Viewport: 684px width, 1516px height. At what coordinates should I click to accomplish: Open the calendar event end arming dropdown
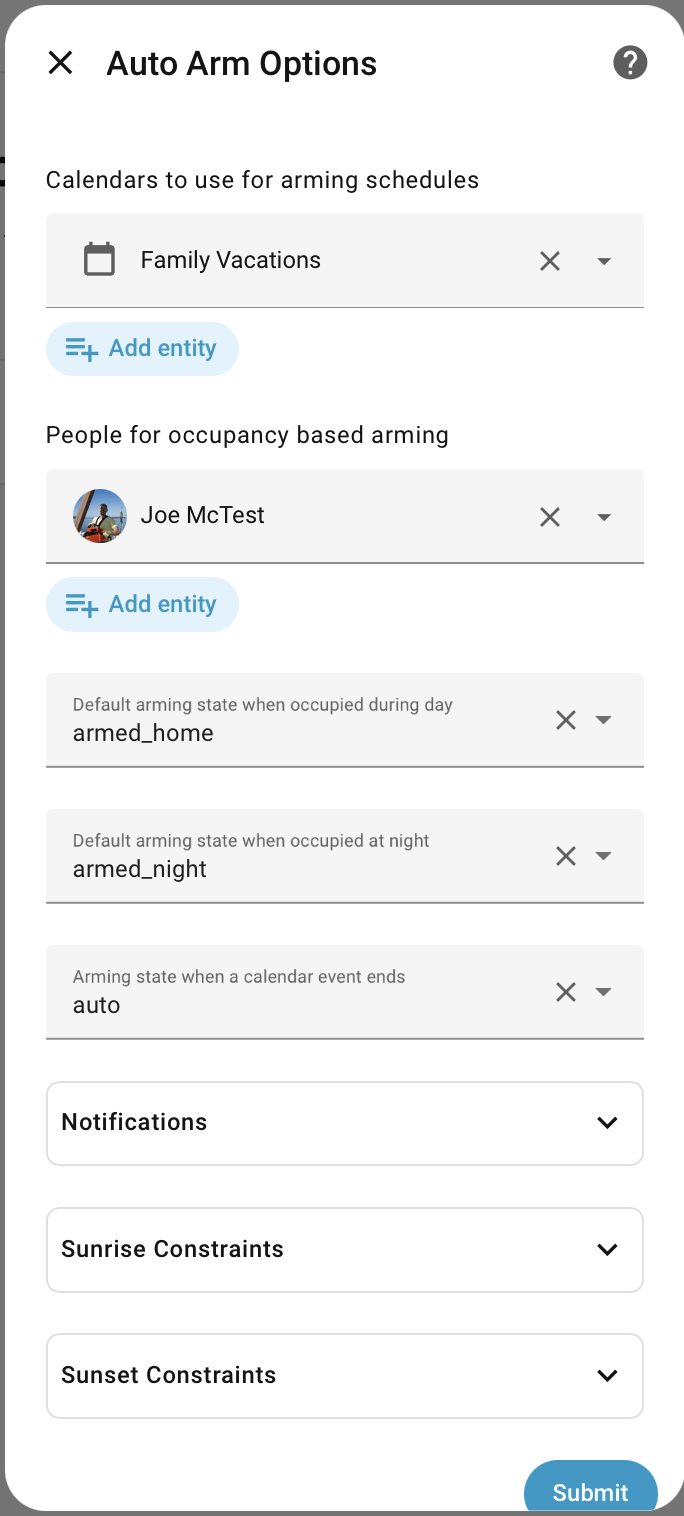point(603,991)
